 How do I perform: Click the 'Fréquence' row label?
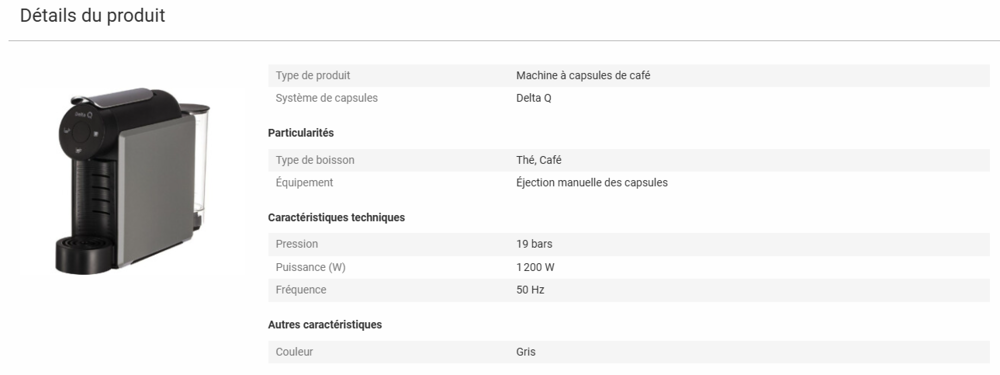[x=301, y=290]
